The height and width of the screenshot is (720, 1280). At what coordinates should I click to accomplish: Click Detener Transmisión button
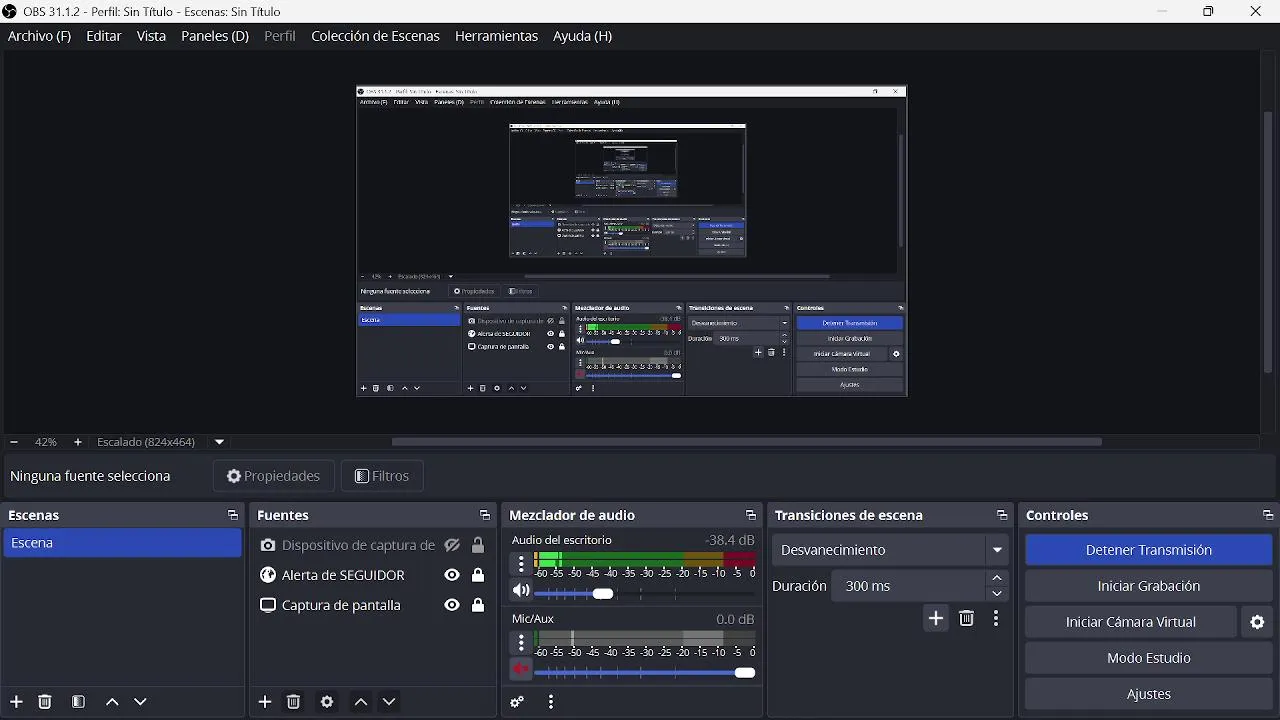(1148, 550)
